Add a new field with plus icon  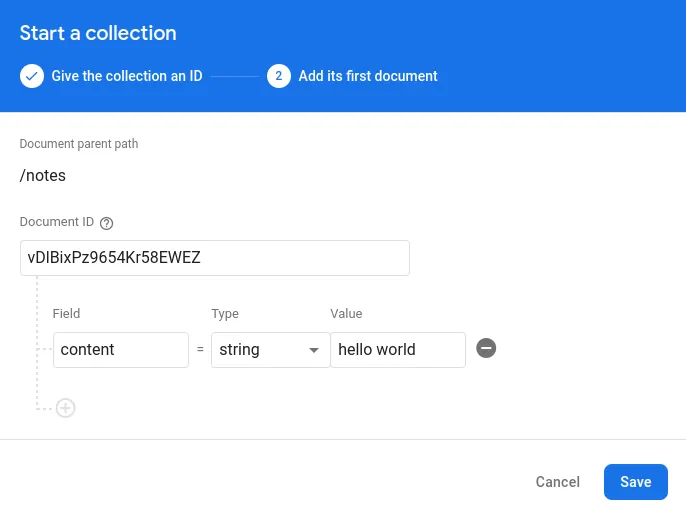click(66, 408)
